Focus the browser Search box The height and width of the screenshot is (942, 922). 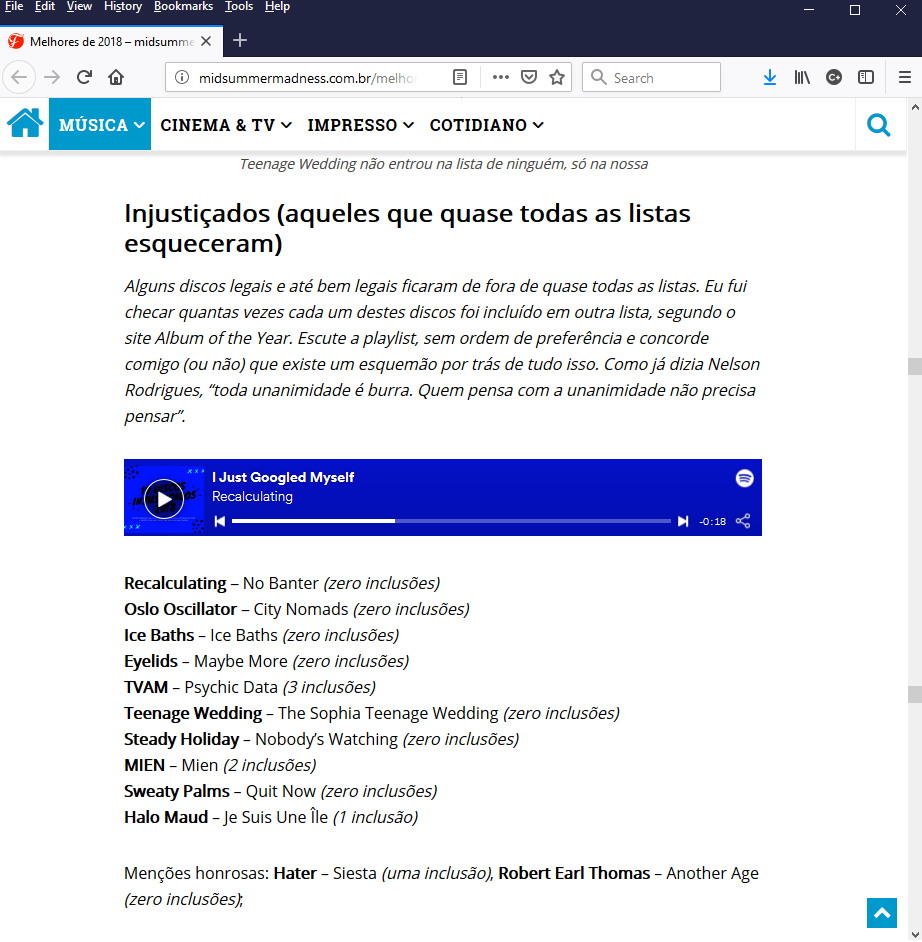click(651, 77)
